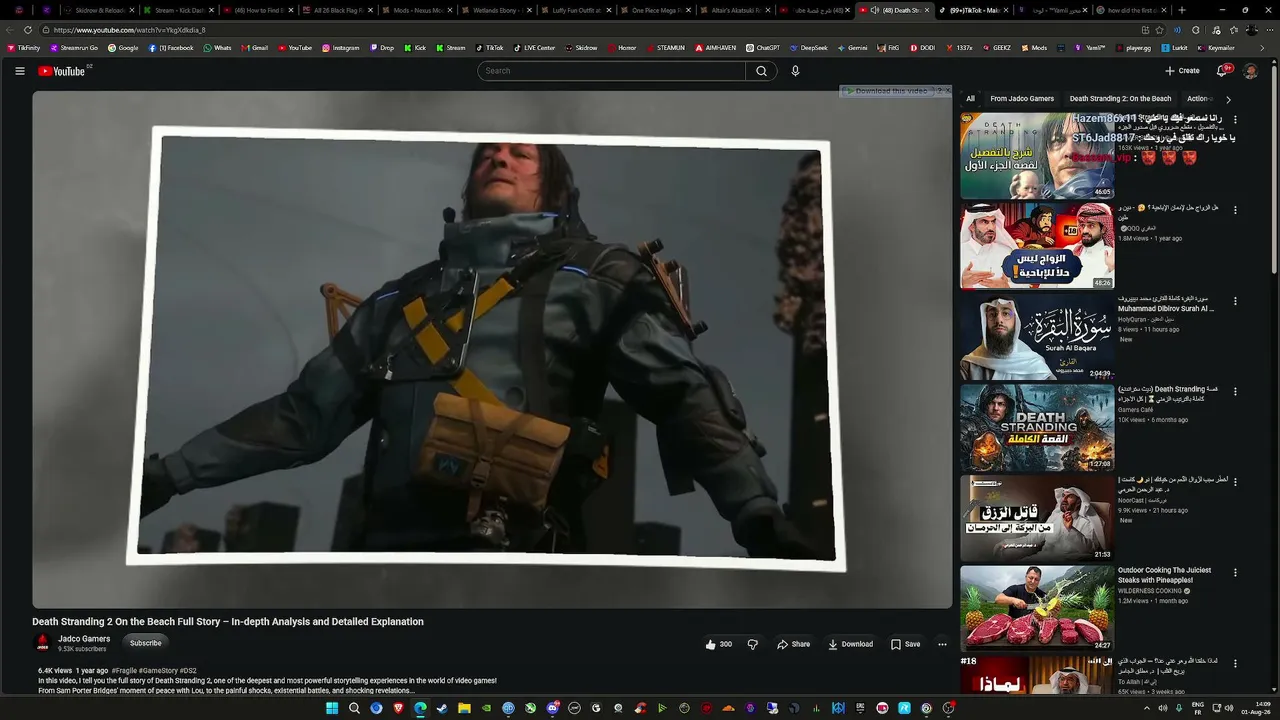Open the Instagram bookmark
Screen dimensions: 1280x720
(340, 48)
